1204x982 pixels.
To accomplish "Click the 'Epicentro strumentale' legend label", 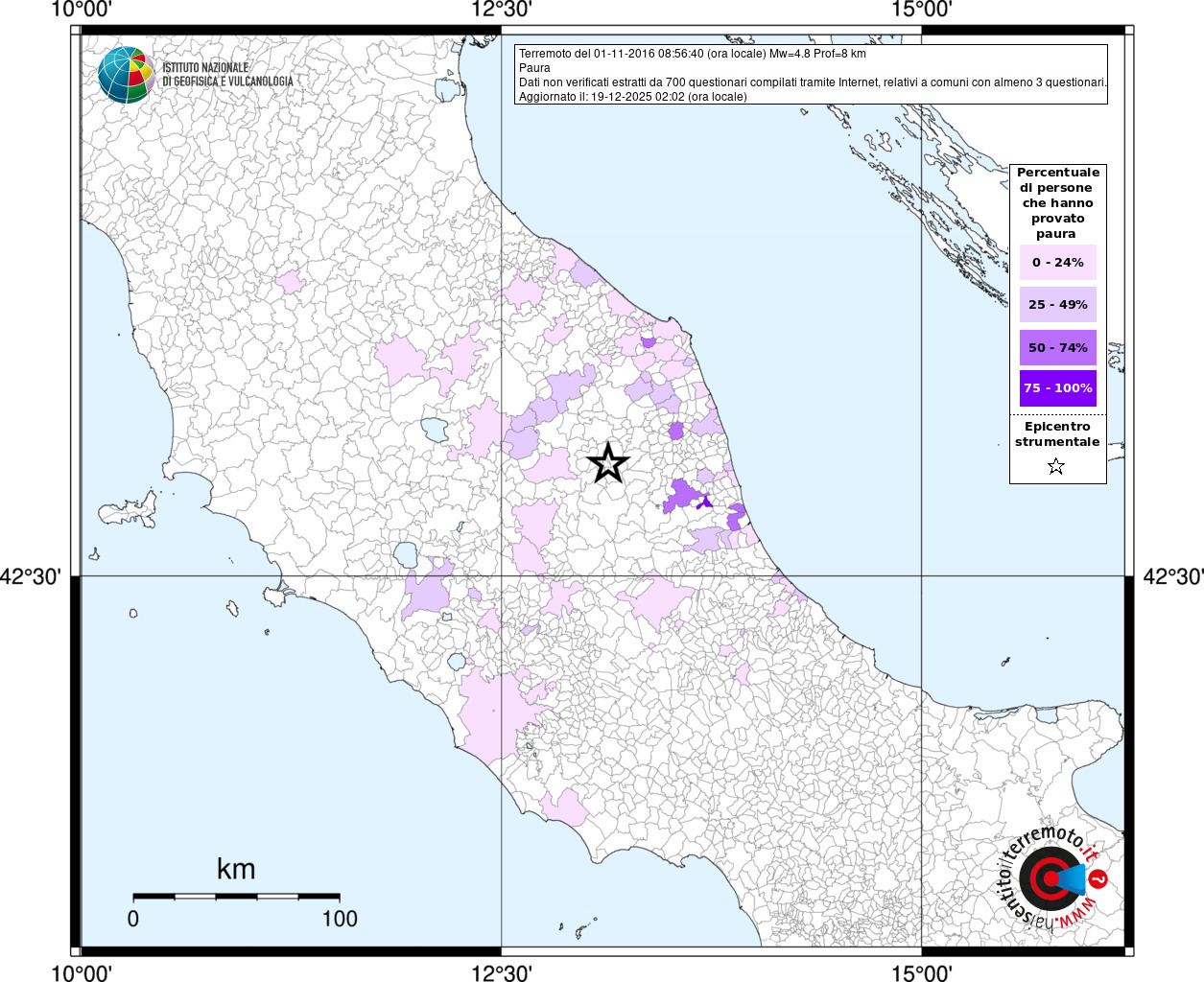I will click(x=1057, y=434).
